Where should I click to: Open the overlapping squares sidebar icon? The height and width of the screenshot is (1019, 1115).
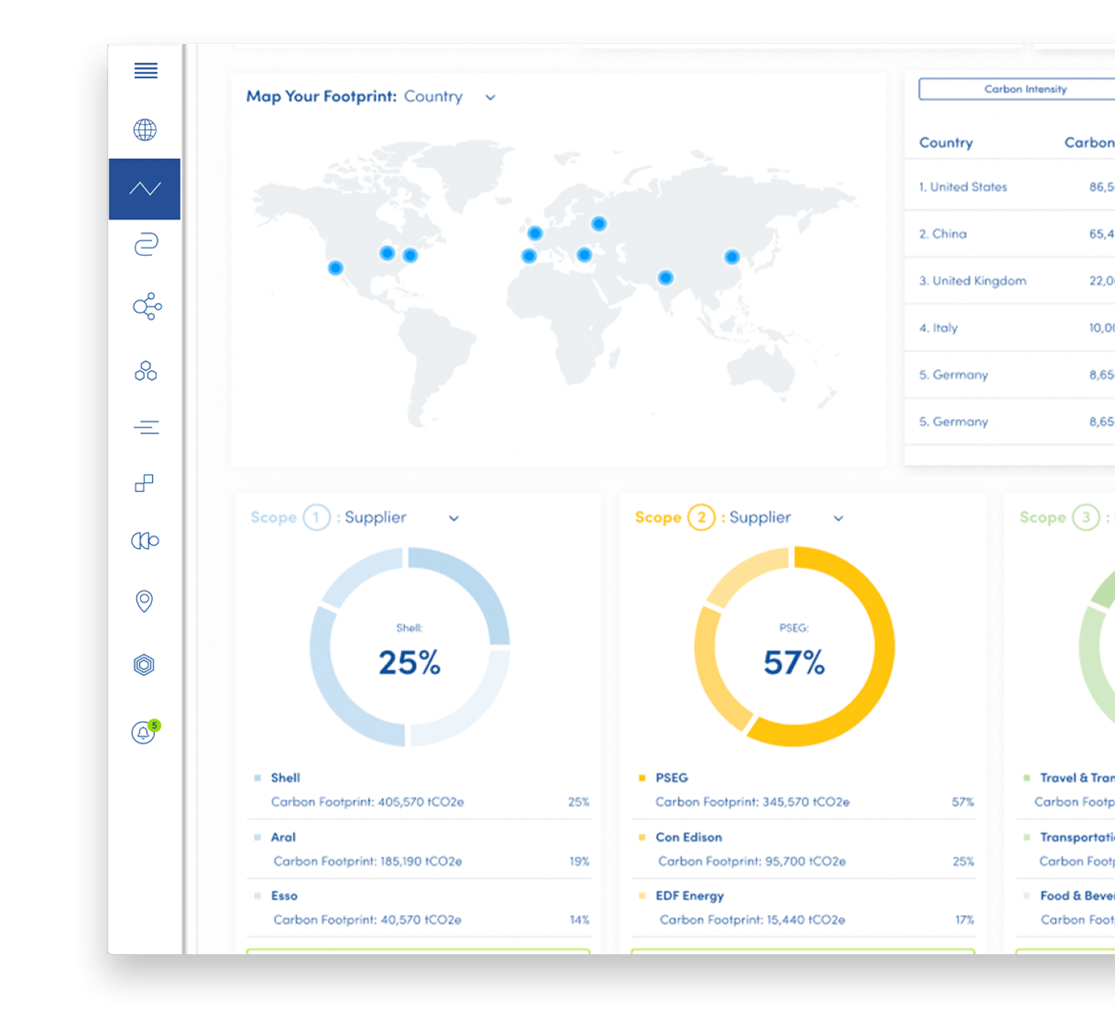point(144,484)
